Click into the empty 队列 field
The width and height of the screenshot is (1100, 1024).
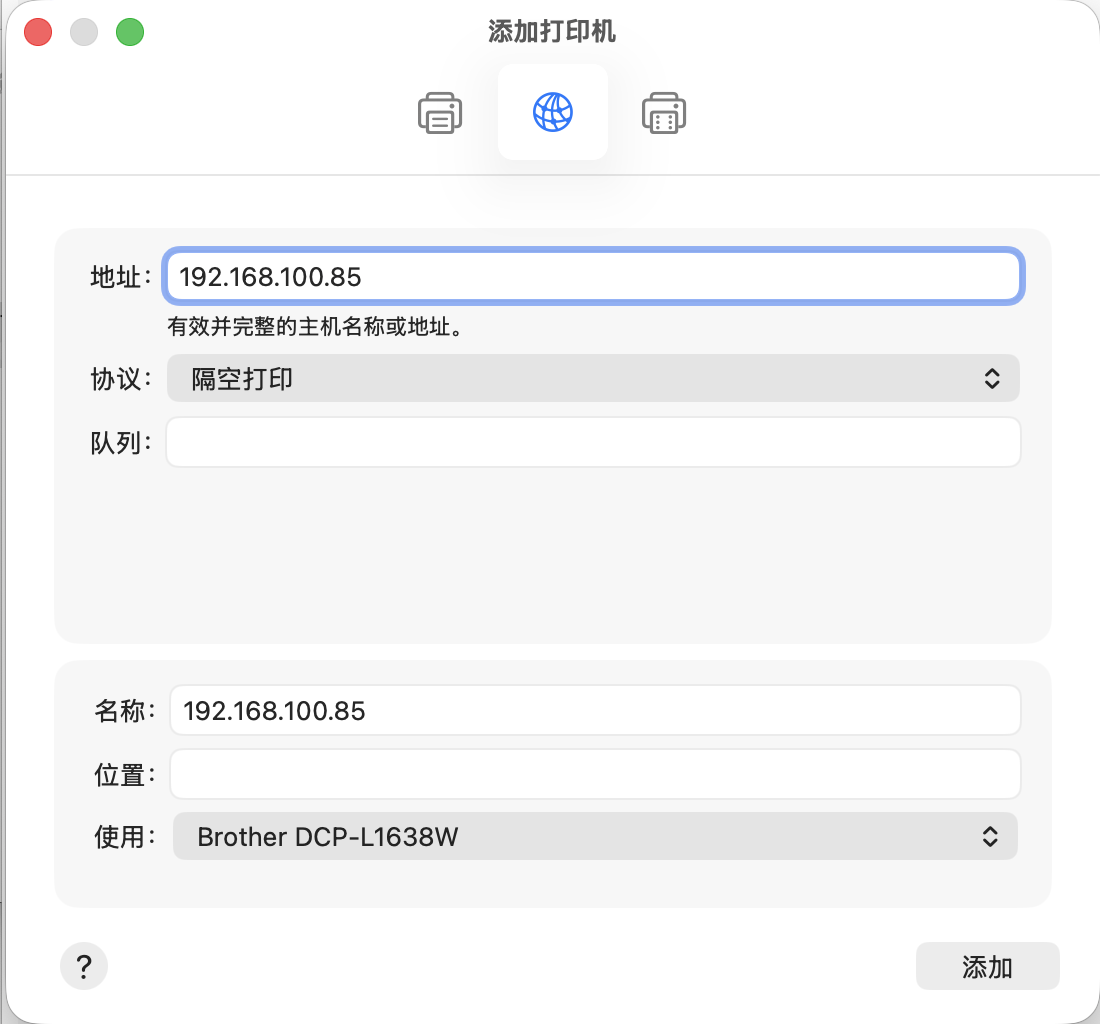594,442
